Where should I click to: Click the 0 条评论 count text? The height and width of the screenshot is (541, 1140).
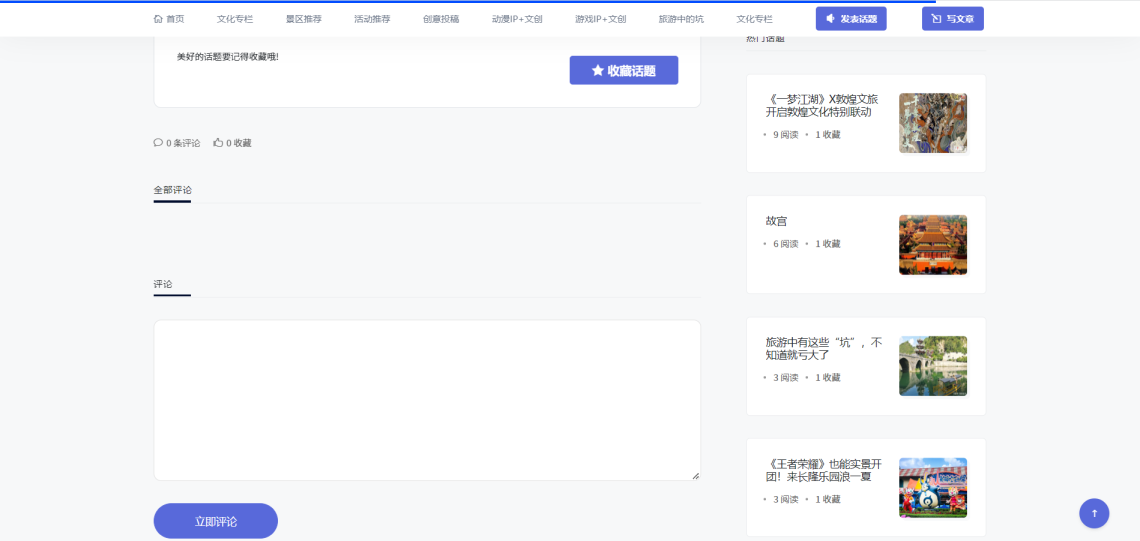click(x=183, y=143)
